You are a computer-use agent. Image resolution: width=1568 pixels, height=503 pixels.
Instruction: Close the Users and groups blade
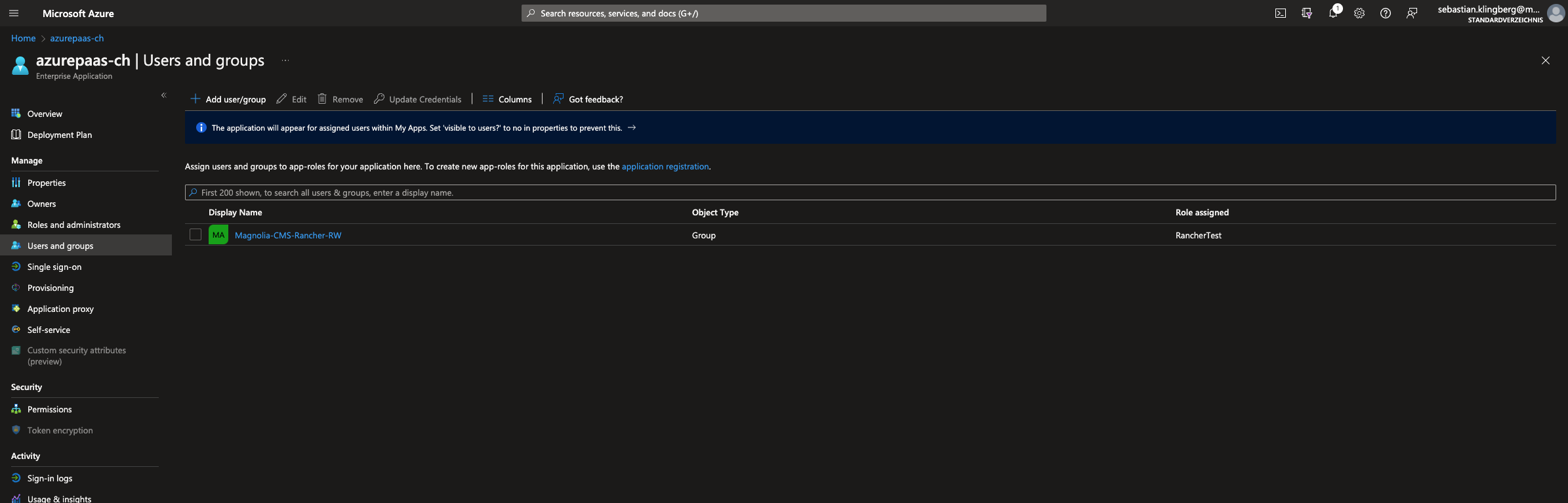(x=1545, y=60)
